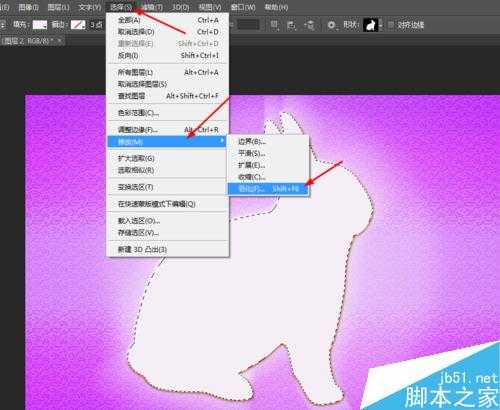Open the 文字(Y) menu
Screen dimensions: 500x410
tap(89, 7)
